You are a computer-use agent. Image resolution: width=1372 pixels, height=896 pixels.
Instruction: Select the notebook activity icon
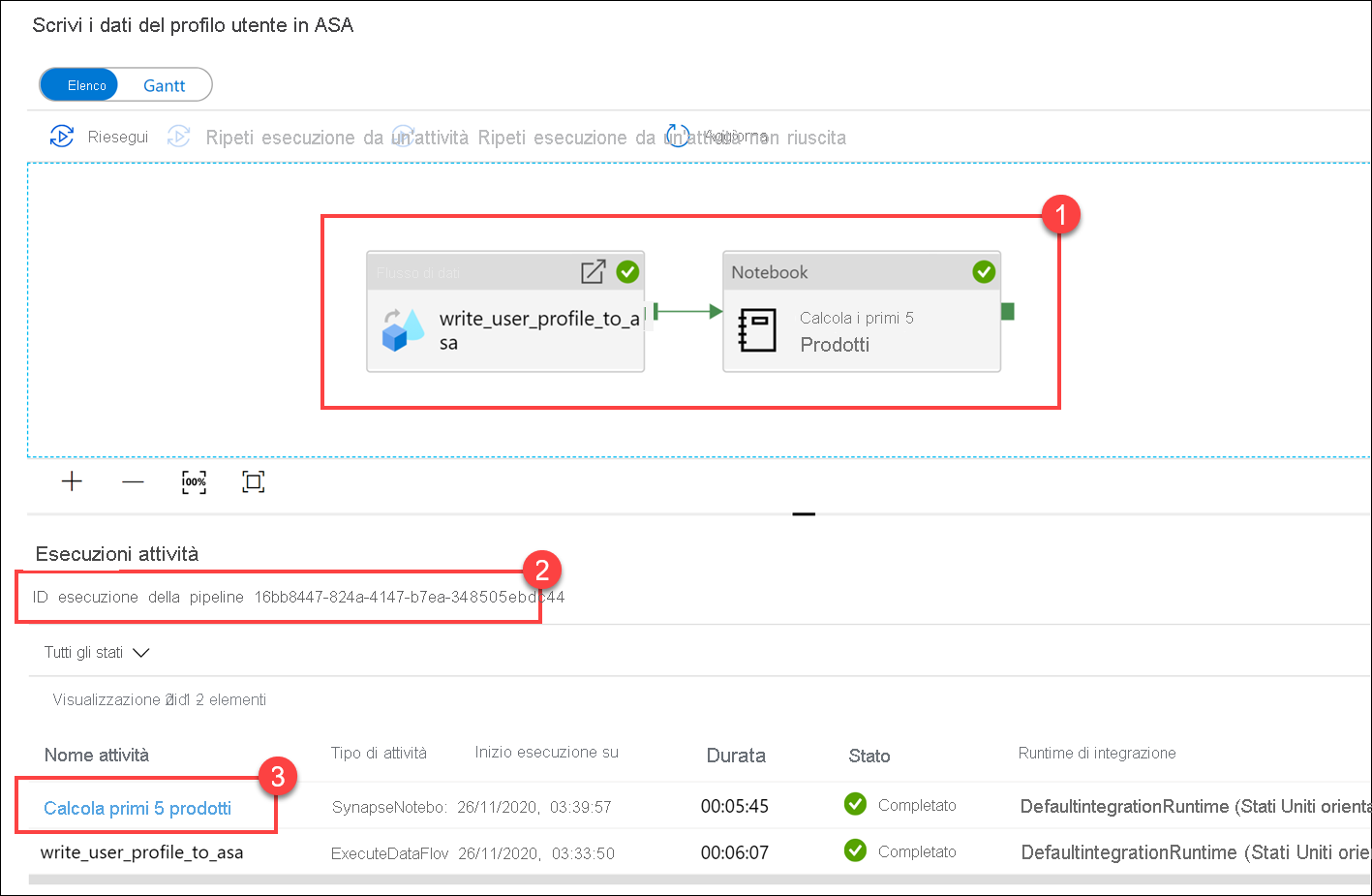(757, 329)
